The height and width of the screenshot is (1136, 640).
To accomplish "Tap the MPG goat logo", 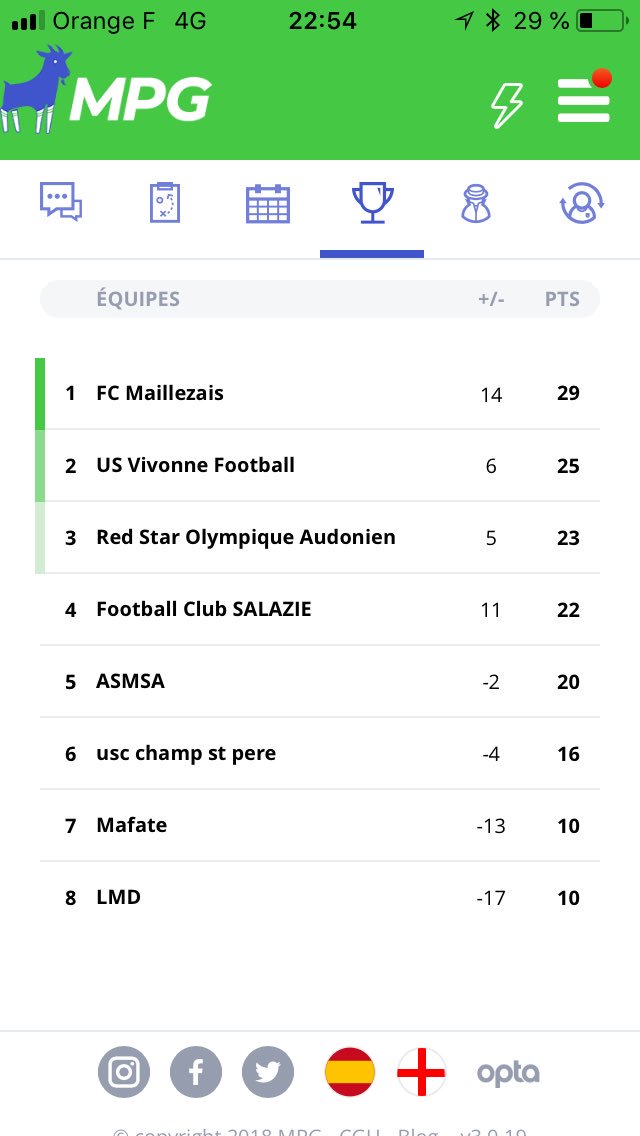I will [x=106, y=90].
